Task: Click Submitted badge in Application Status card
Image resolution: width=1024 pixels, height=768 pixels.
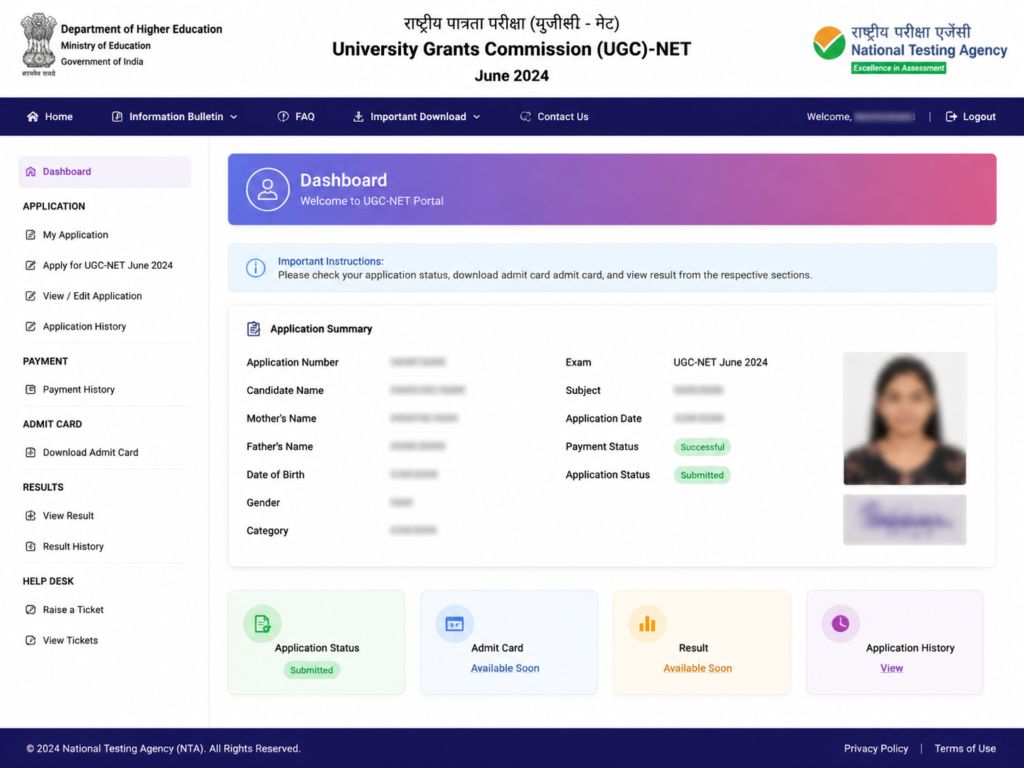Action: click(312, 670)
